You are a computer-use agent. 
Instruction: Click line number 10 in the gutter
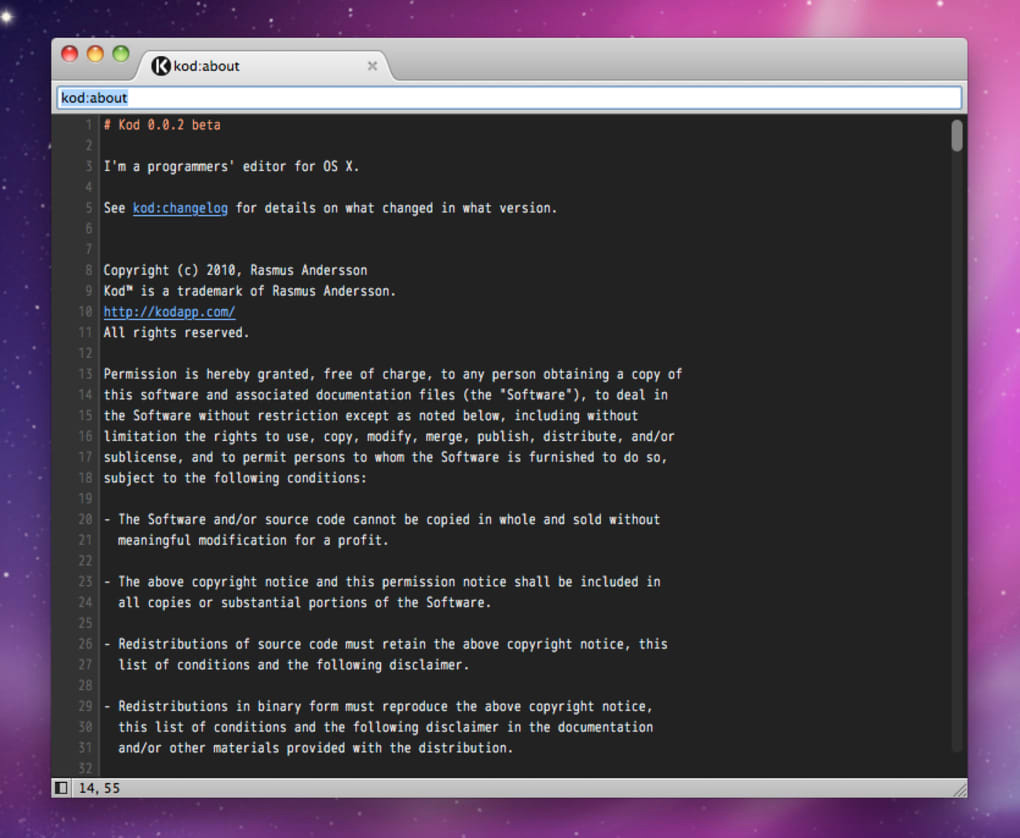coord(85,312)
